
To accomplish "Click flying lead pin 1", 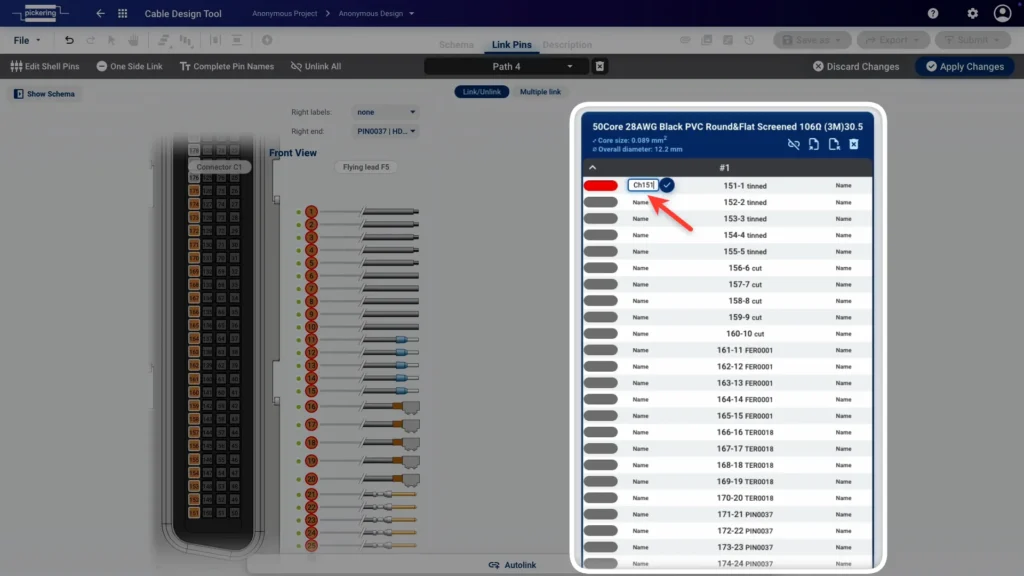I will tap(312, 212).
